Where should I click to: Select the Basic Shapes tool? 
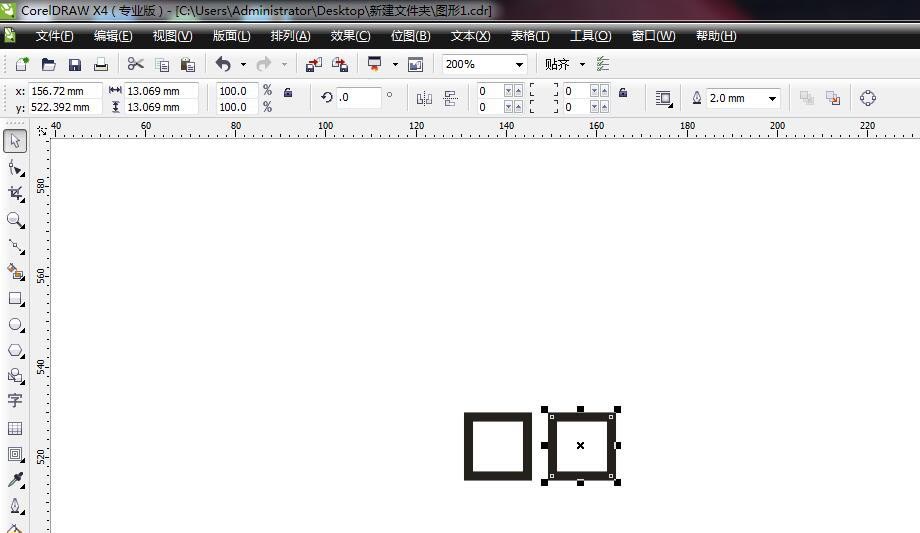pos(15,376)
